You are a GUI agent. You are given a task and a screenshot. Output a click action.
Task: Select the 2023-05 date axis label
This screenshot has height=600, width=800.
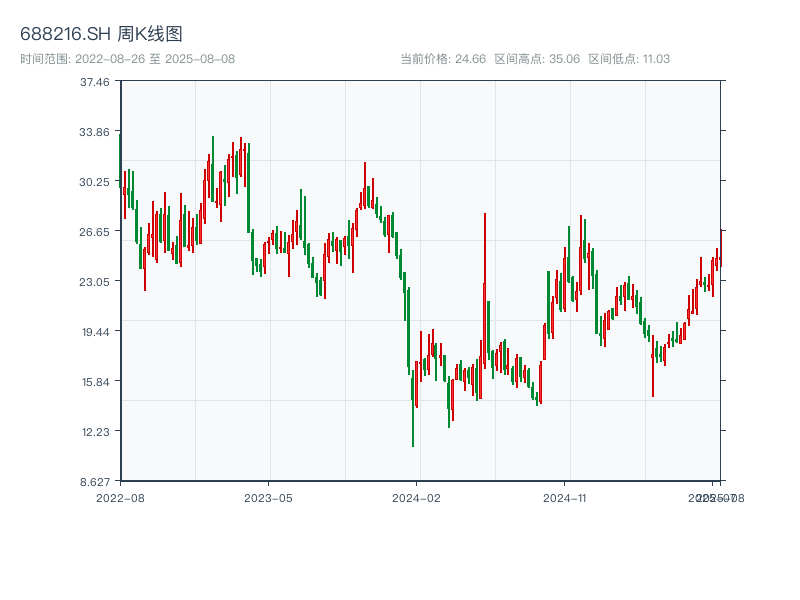[x=268, y=497]
